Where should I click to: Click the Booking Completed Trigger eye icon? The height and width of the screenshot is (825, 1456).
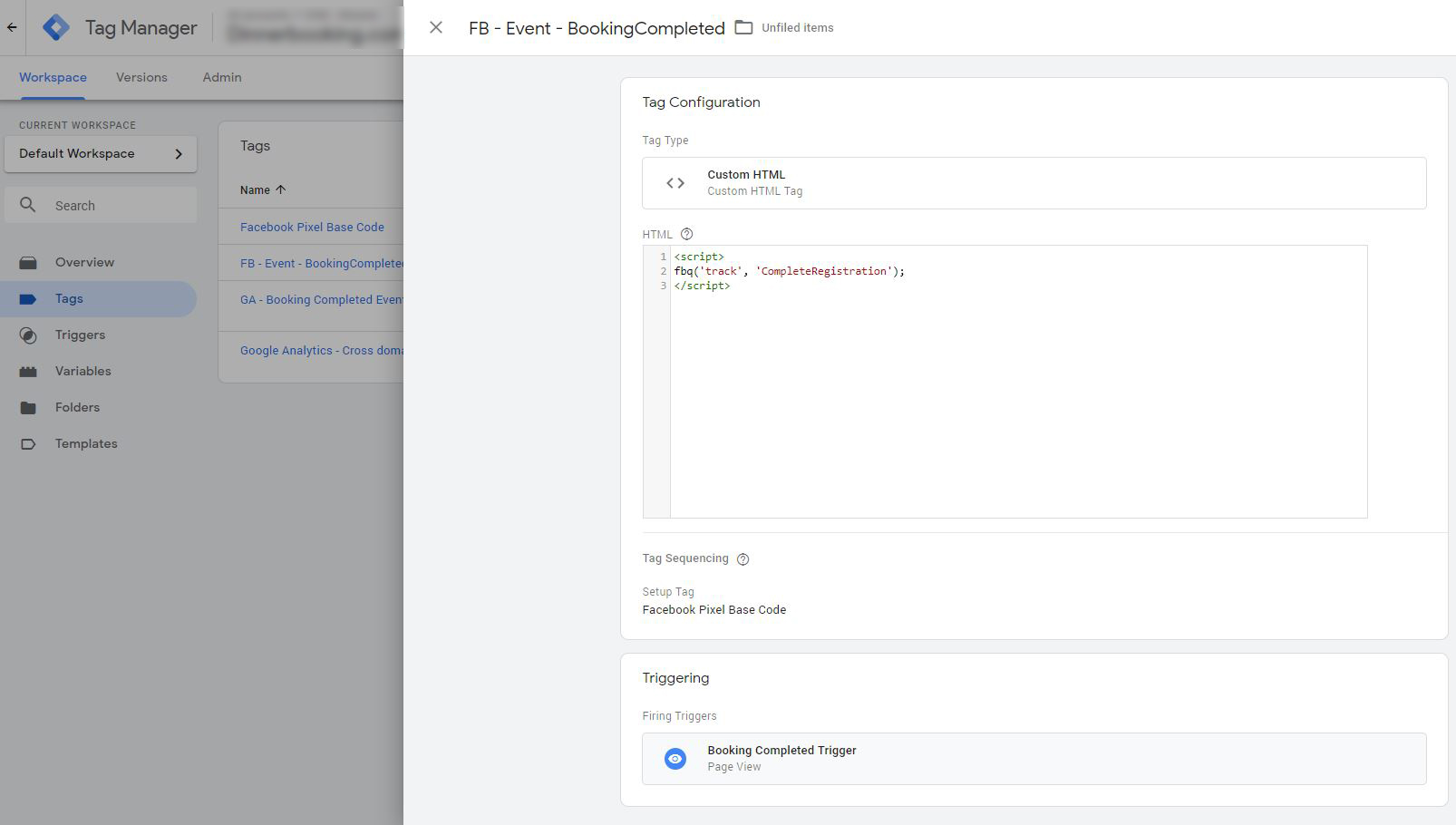pos(675,759)
